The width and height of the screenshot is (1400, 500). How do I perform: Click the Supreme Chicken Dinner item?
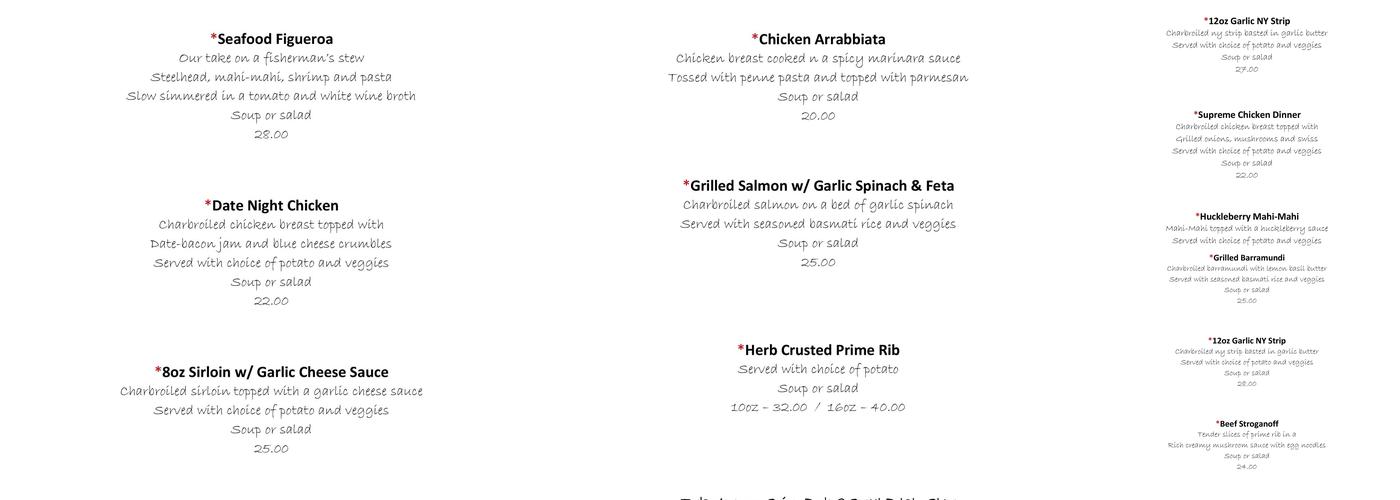[x=1247, y=115]
